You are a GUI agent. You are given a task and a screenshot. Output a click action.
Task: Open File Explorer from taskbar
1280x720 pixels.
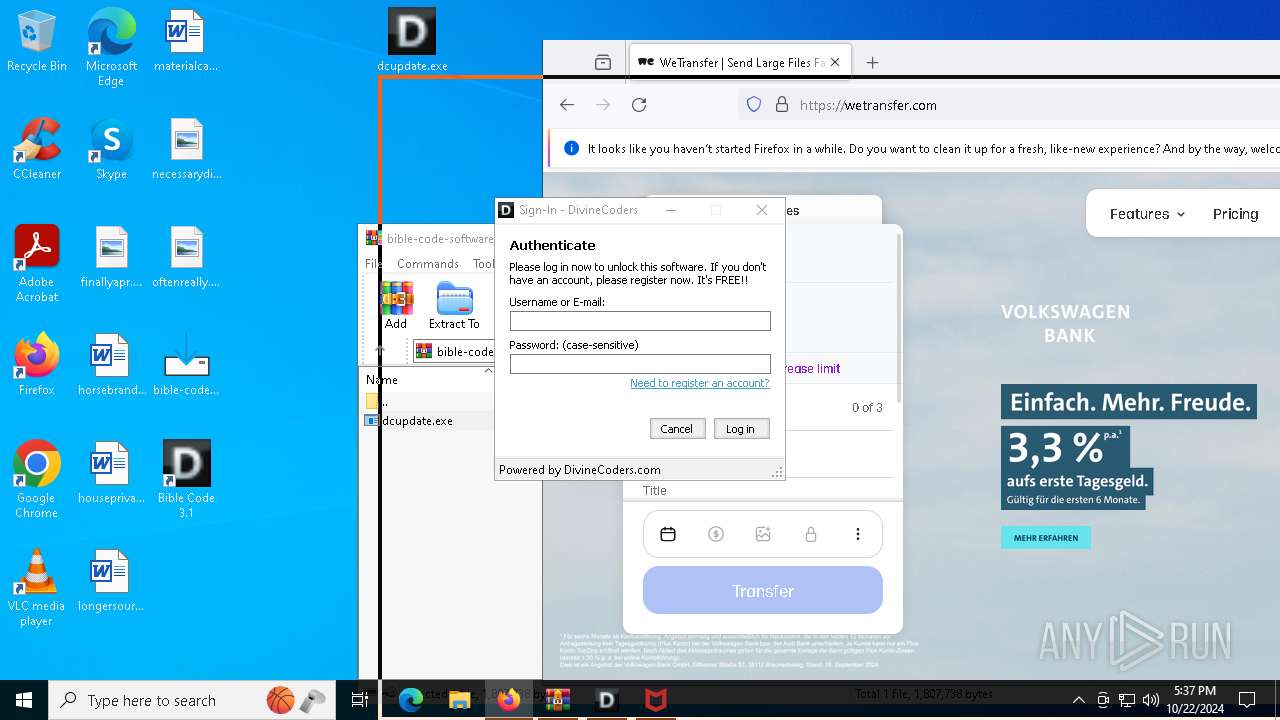460,700
